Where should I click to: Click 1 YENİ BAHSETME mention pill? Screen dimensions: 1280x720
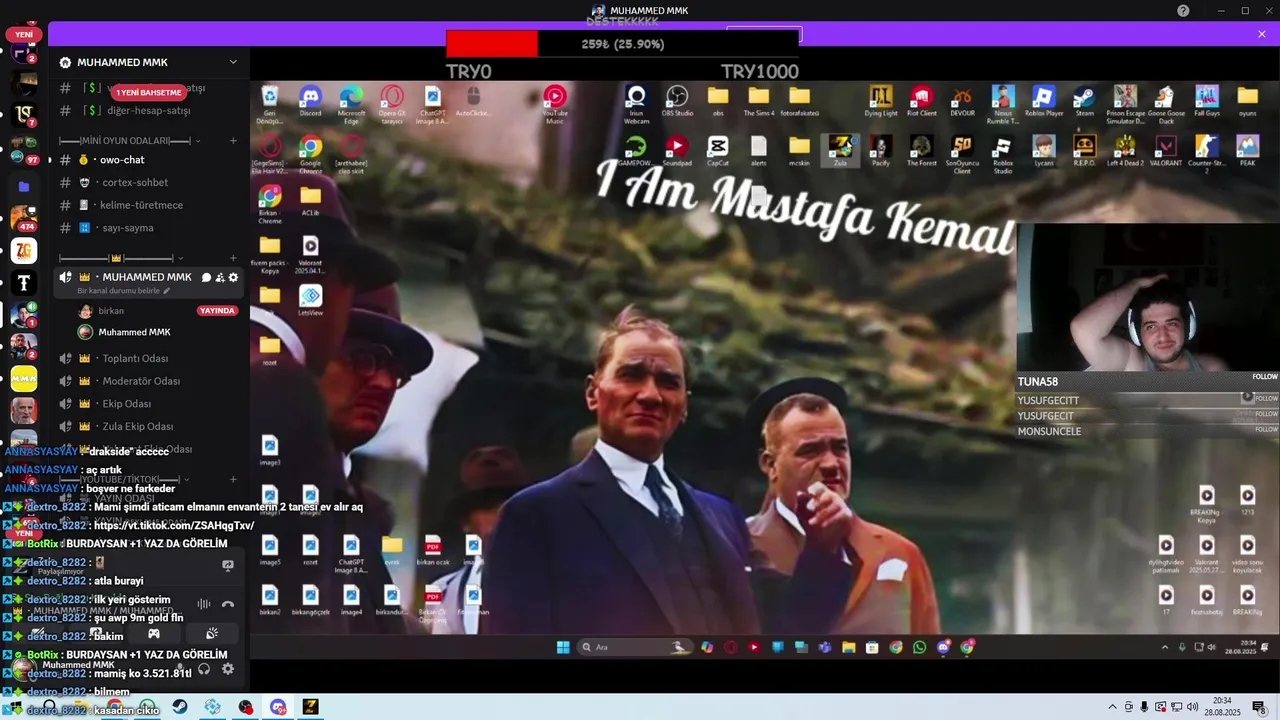(149, 92)
